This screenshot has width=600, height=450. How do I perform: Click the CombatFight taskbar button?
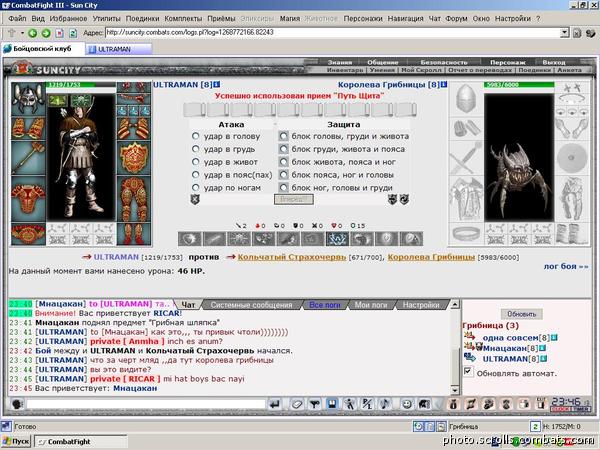coord(81,442)
